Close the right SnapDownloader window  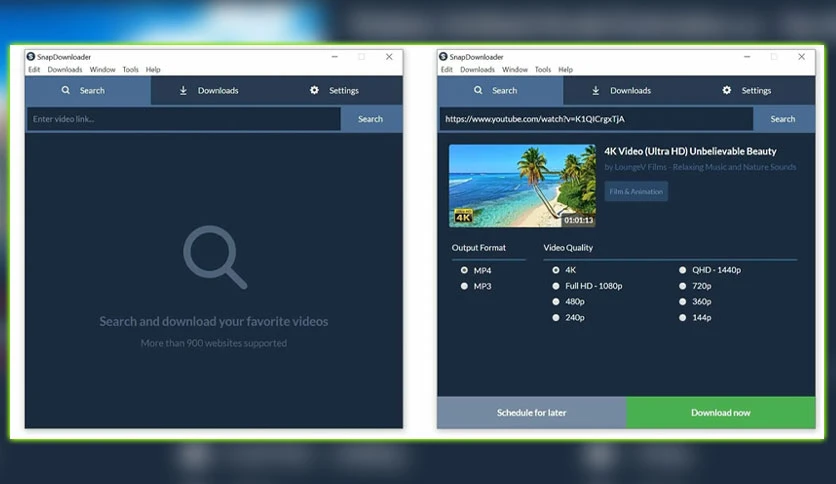tap(801, 57)
